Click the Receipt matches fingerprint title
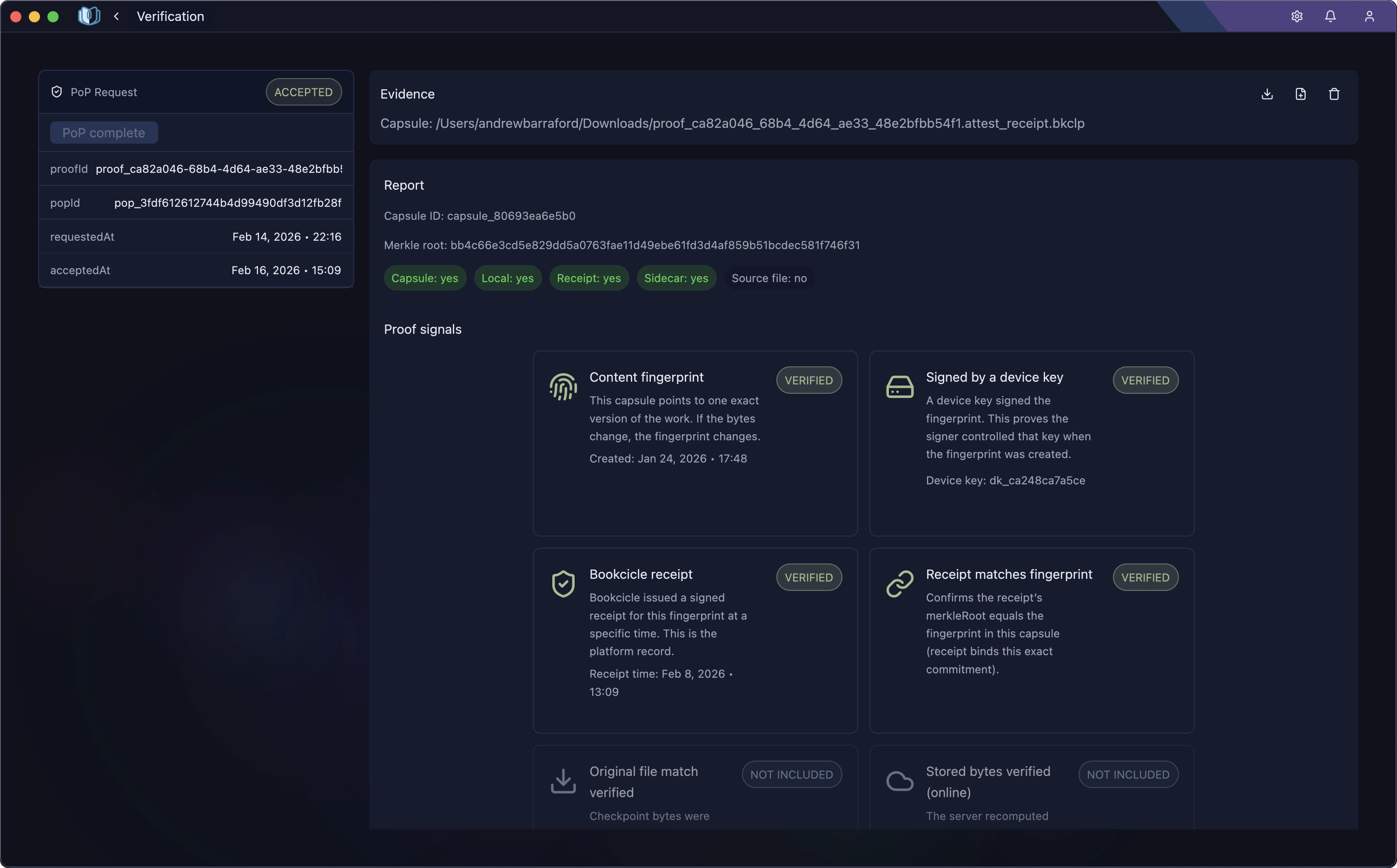Screen dimensions: 1397x868 click(x=1009, y=574)
